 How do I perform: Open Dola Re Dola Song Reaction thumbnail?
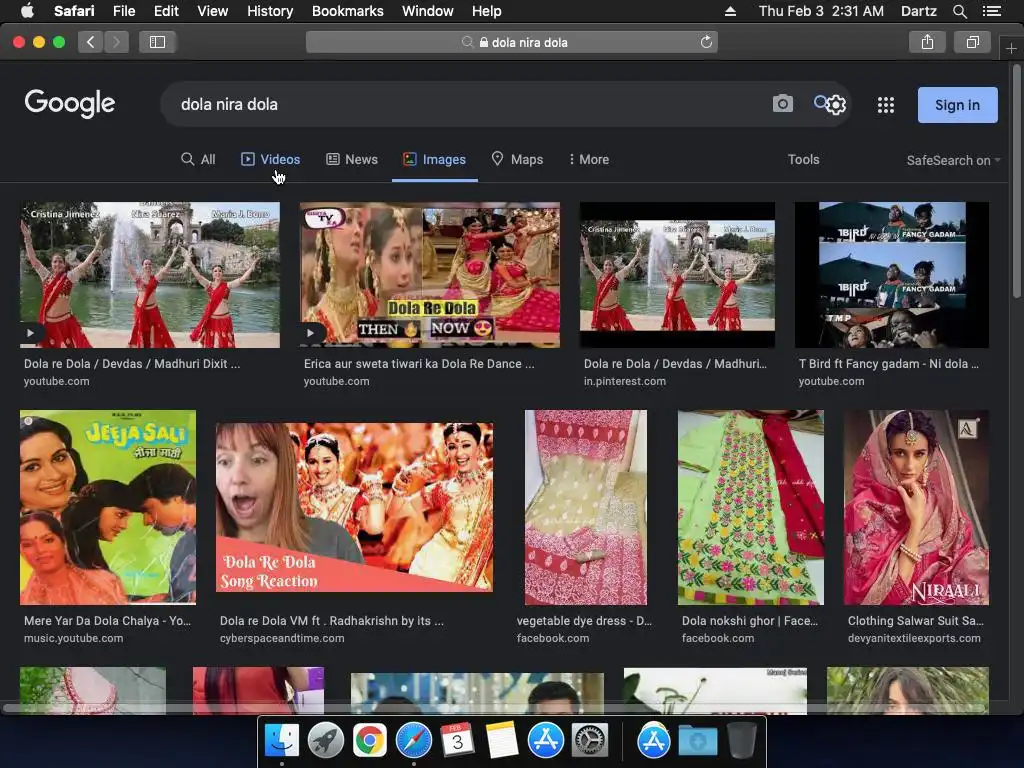(x=355, y=507)
